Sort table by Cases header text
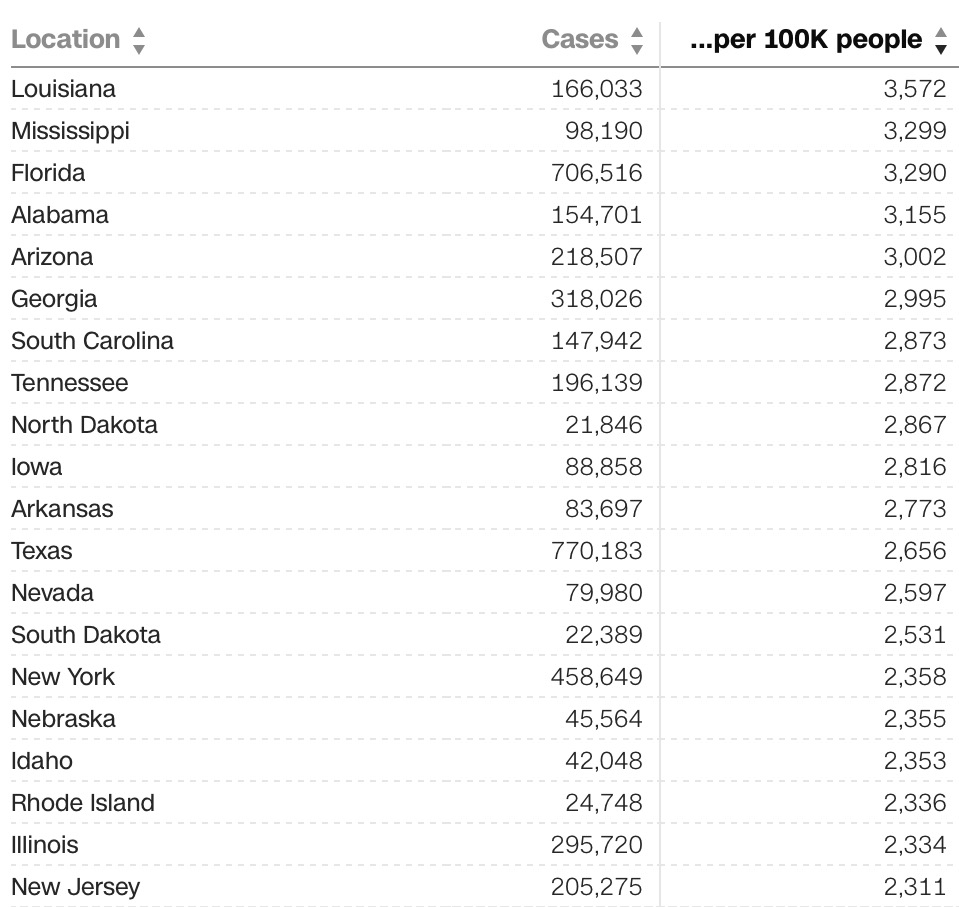Viewport: 959px width, 907px height. point(580,40)
